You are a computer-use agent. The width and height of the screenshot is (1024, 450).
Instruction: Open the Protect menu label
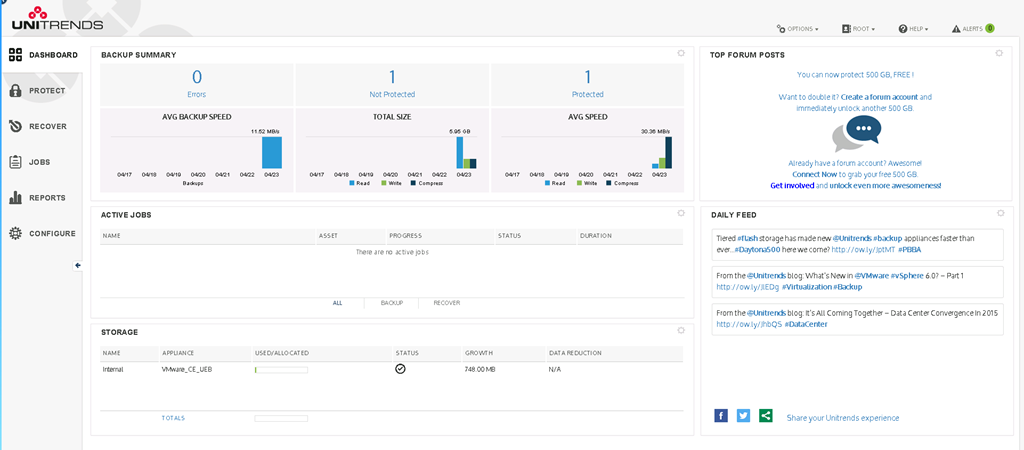point(47,91)
